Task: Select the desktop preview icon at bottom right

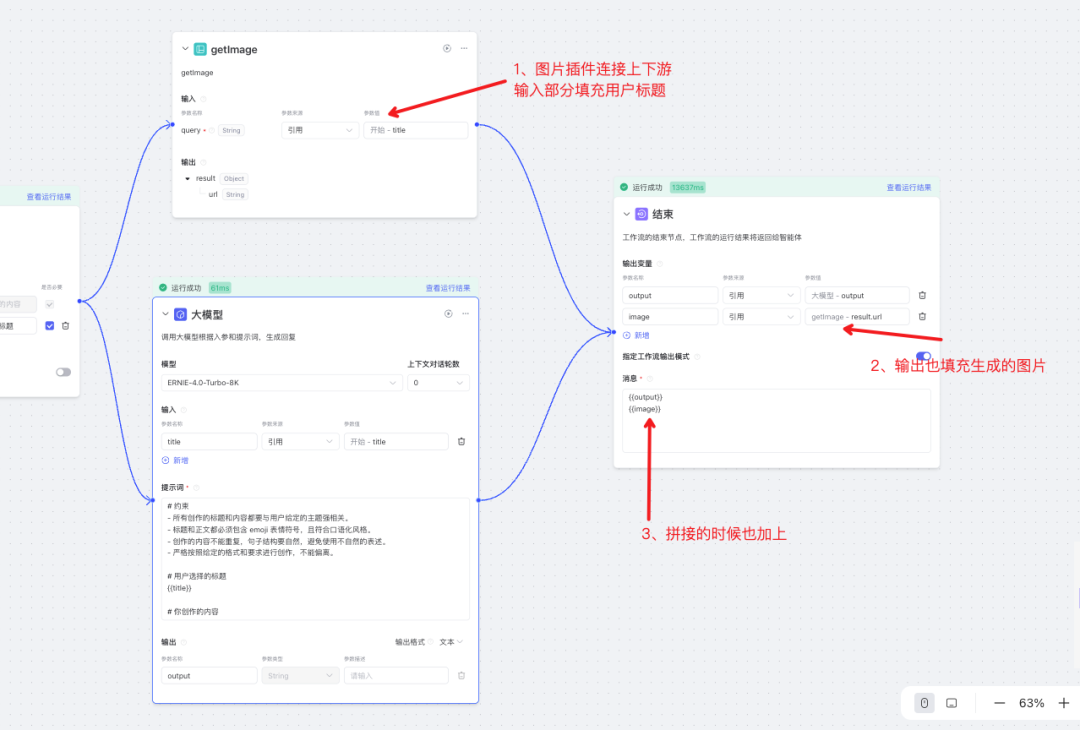Action: 951,703
